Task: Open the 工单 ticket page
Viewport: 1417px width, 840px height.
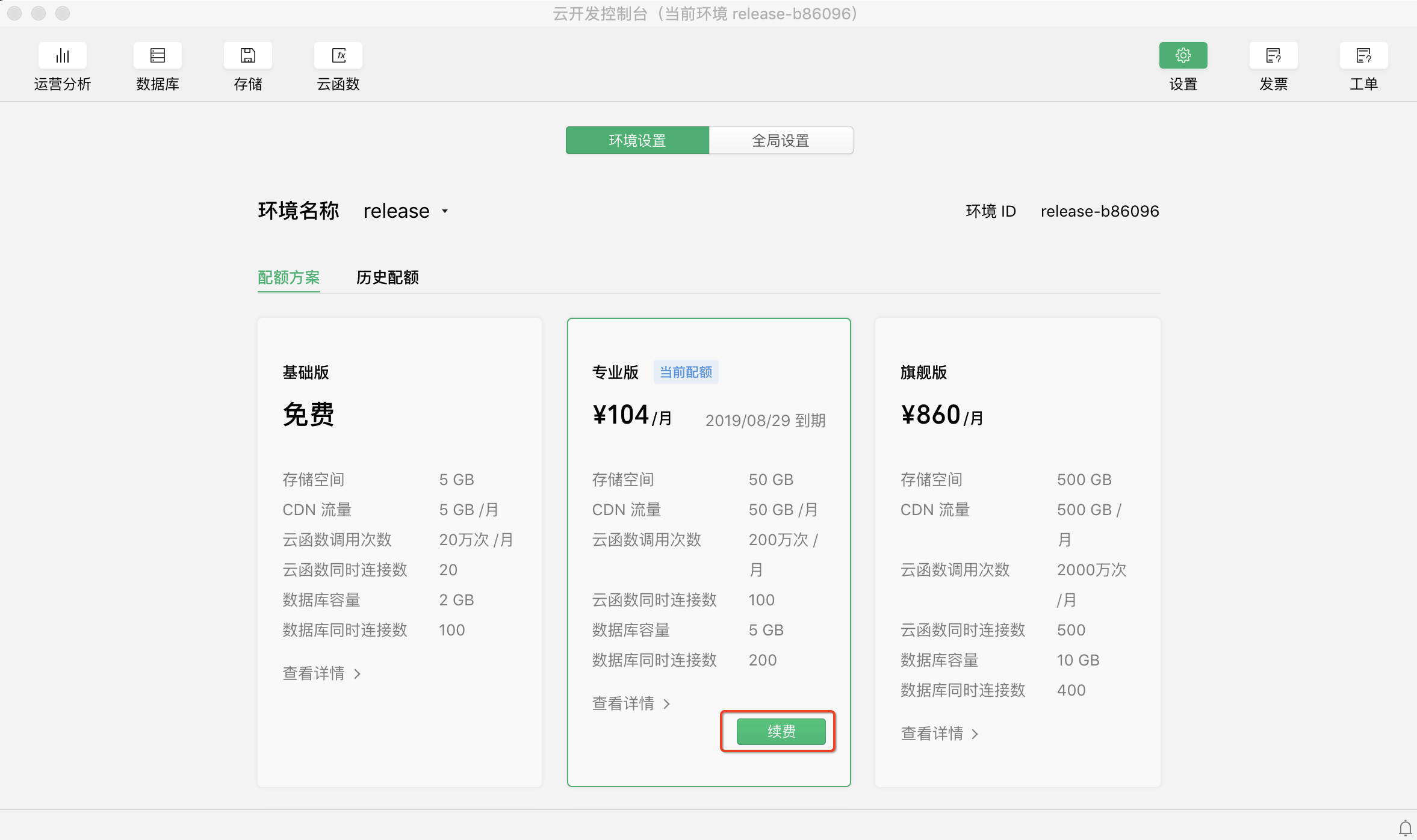Action: [1363, 66]
